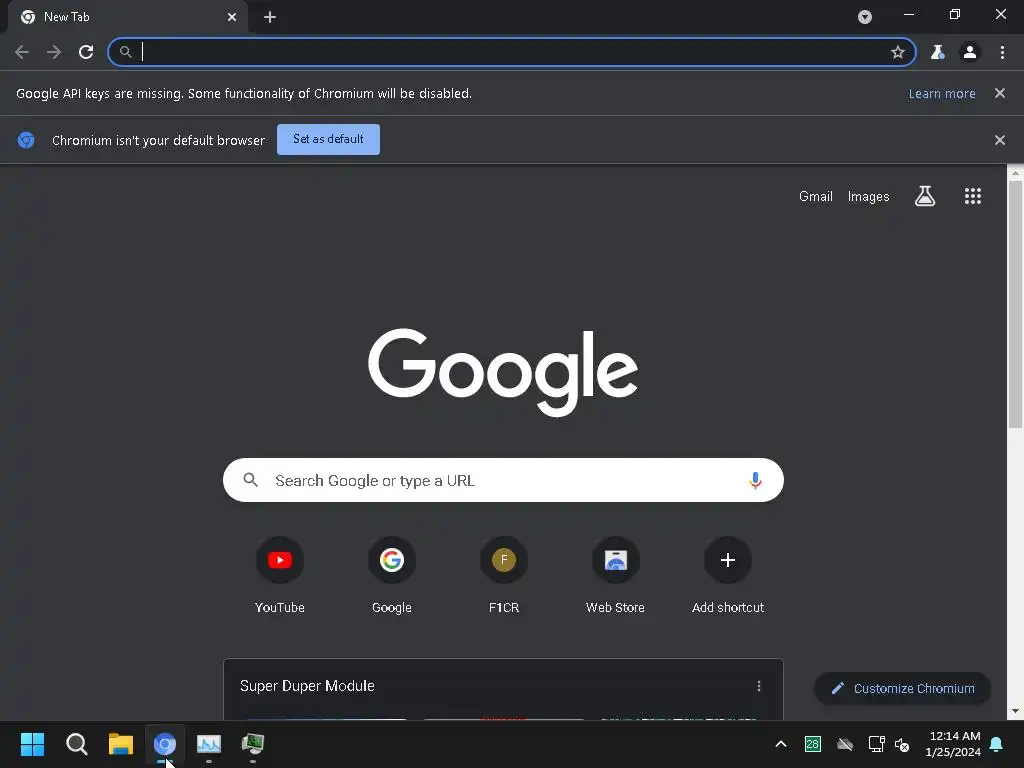Screen dimensions: 1024x768
Task: Open the tab search dropdown arrow
Action: pos(865,17)
